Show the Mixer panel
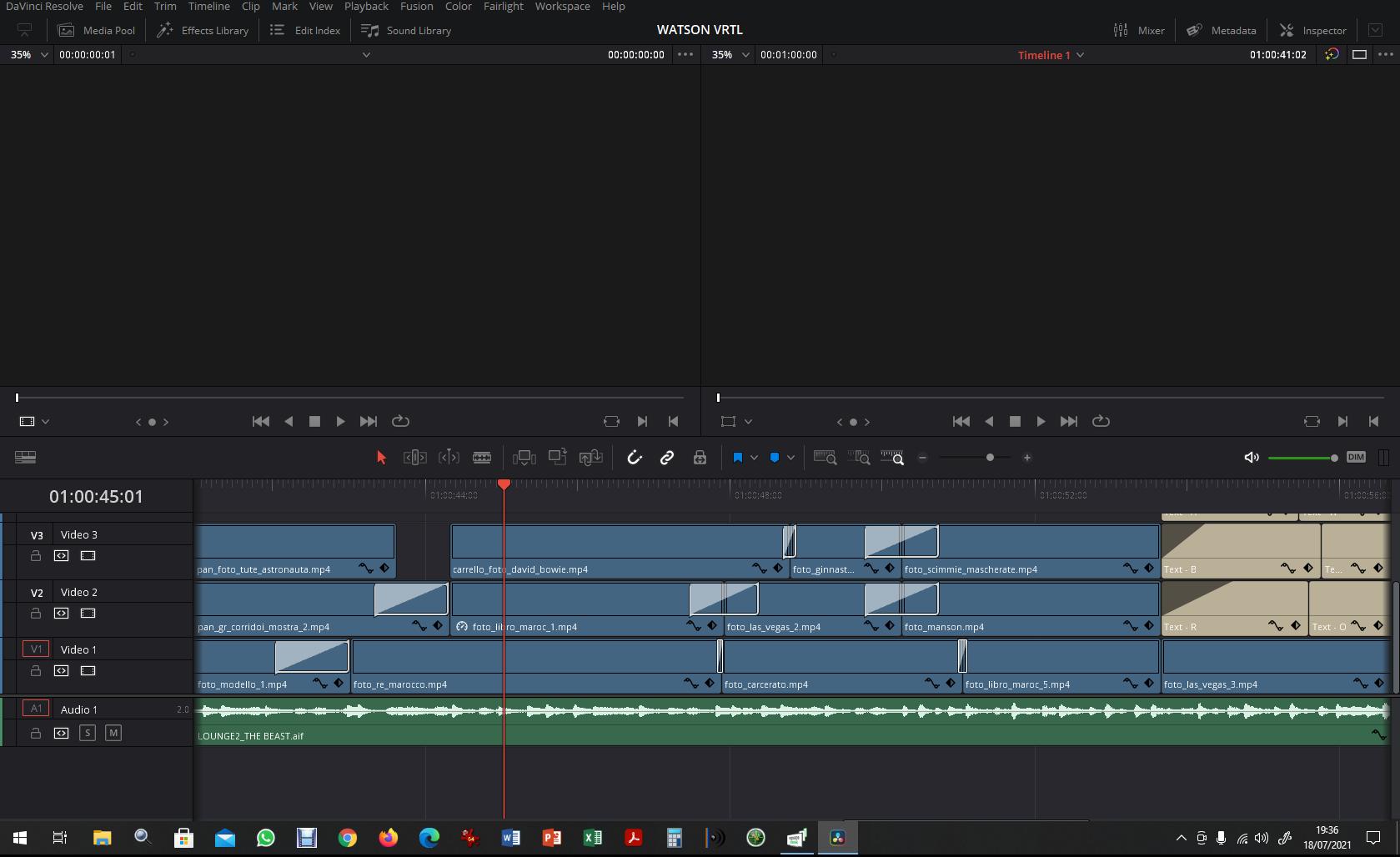 [1139, 30]
